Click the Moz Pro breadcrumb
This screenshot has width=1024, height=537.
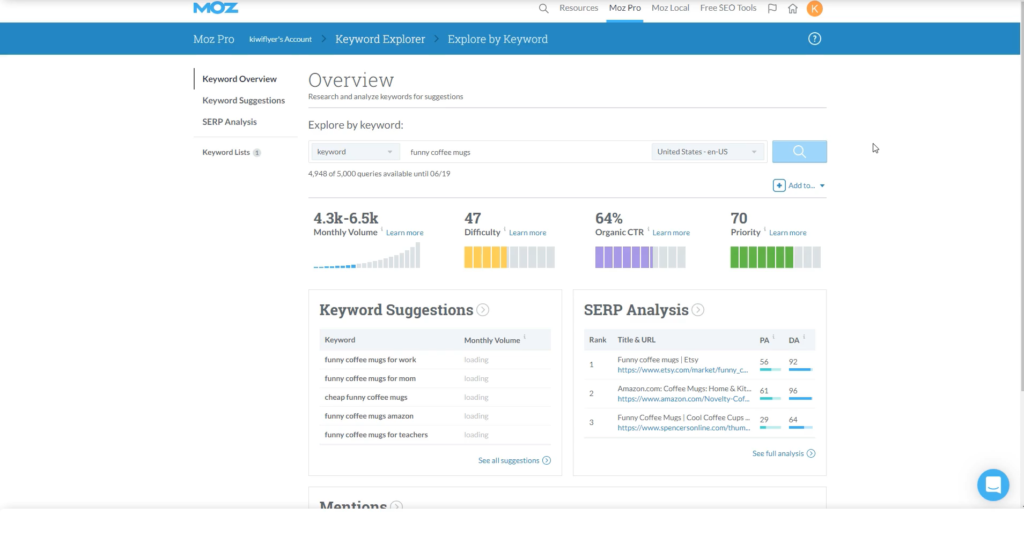pos(214,39)
